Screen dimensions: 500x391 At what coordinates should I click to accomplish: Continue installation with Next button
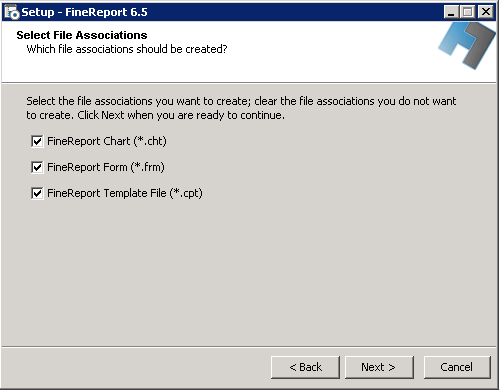[x=379, y=367]
